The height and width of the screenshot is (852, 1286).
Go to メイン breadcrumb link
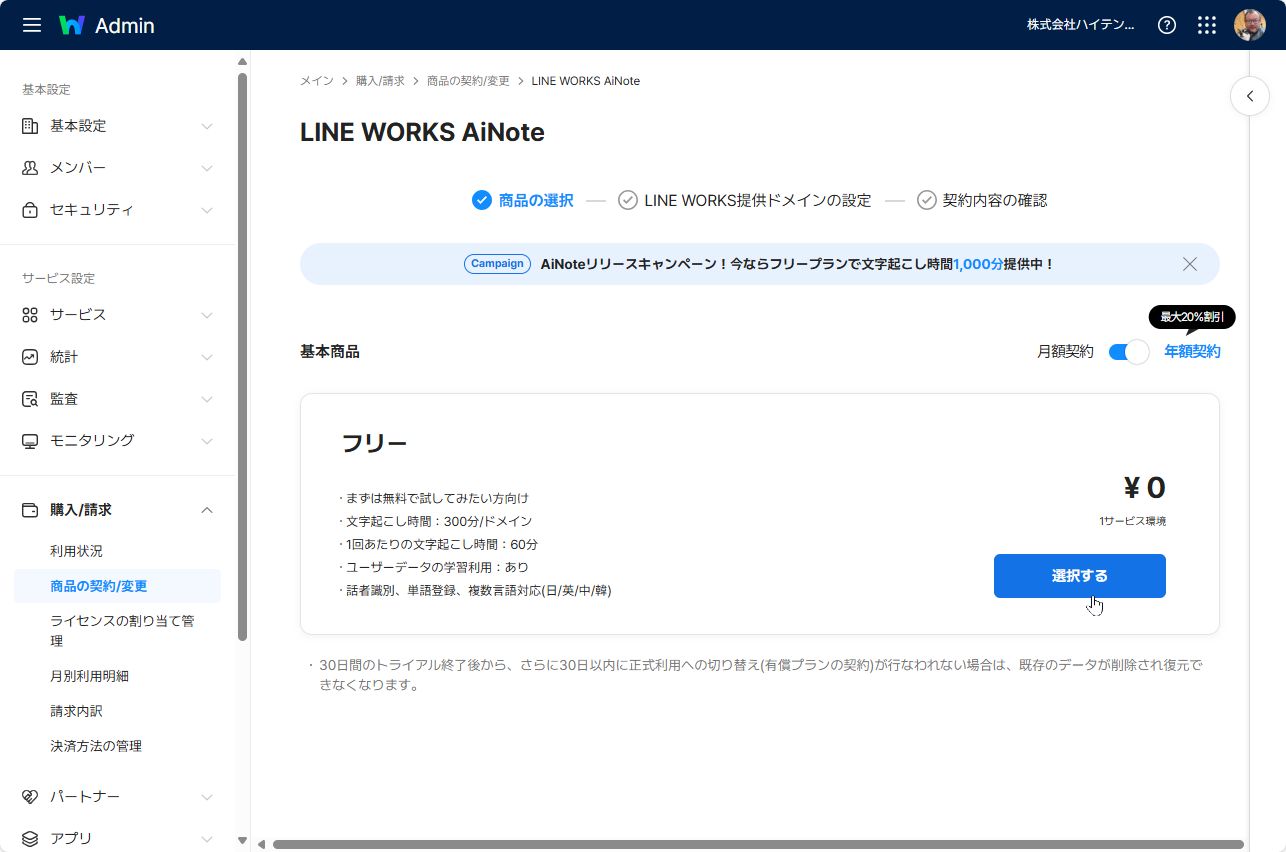pyautogui.click(x=317, y=81)
